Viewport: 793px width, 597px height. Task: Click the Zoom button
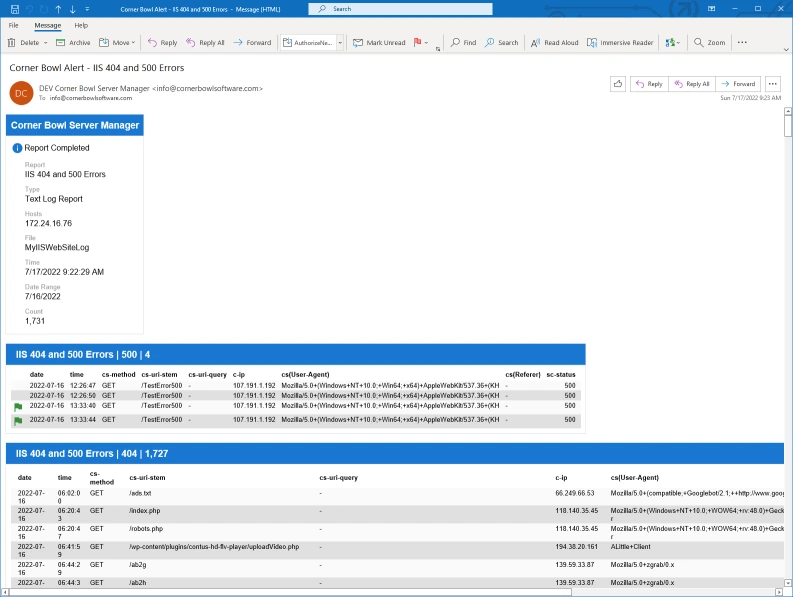coord(710,42)
